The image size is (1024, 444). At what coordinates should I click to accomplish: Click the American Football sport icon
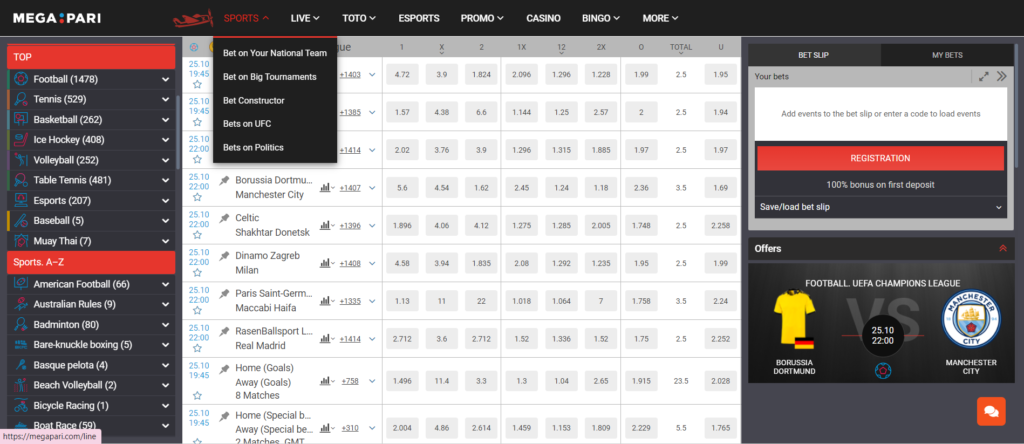pos(21,284)
